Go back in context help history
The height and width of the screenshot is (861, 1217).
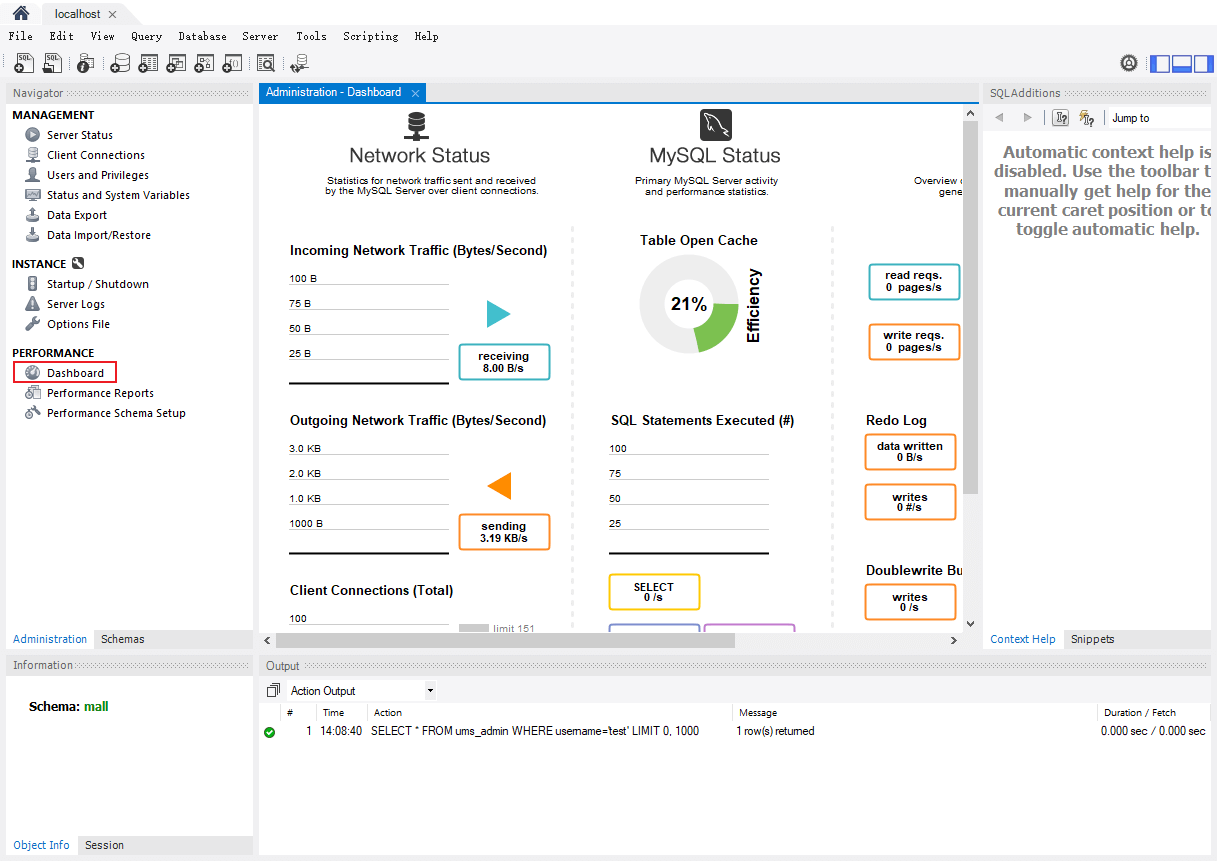point(999,118)
